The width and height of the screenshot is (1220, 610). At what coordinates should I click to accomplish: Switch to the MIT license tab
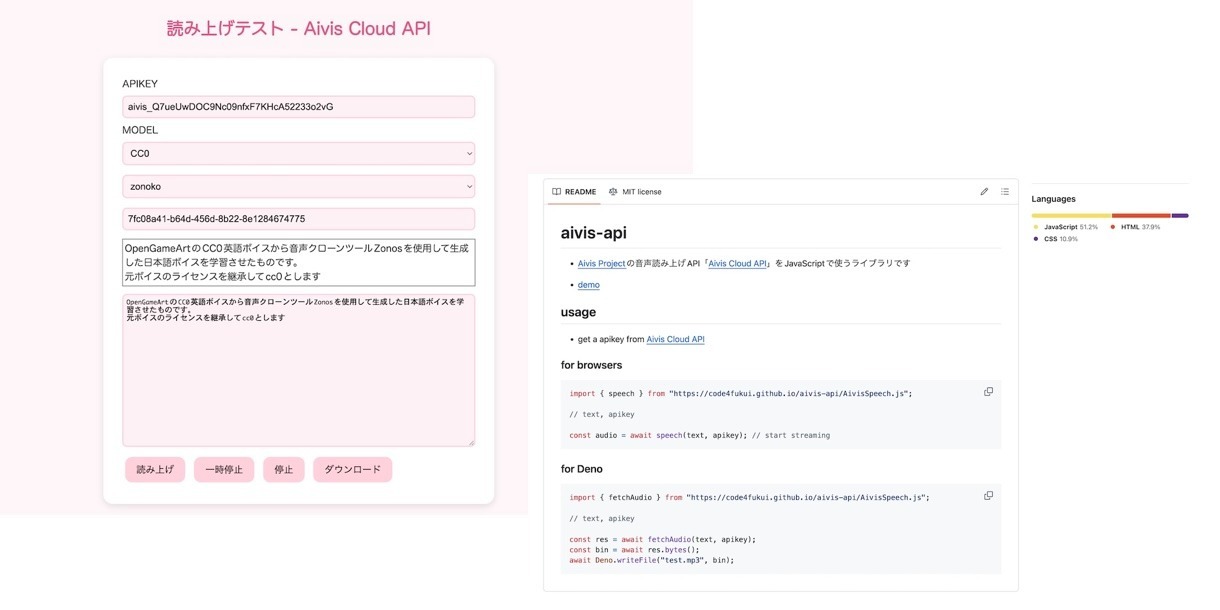[635, 192]
